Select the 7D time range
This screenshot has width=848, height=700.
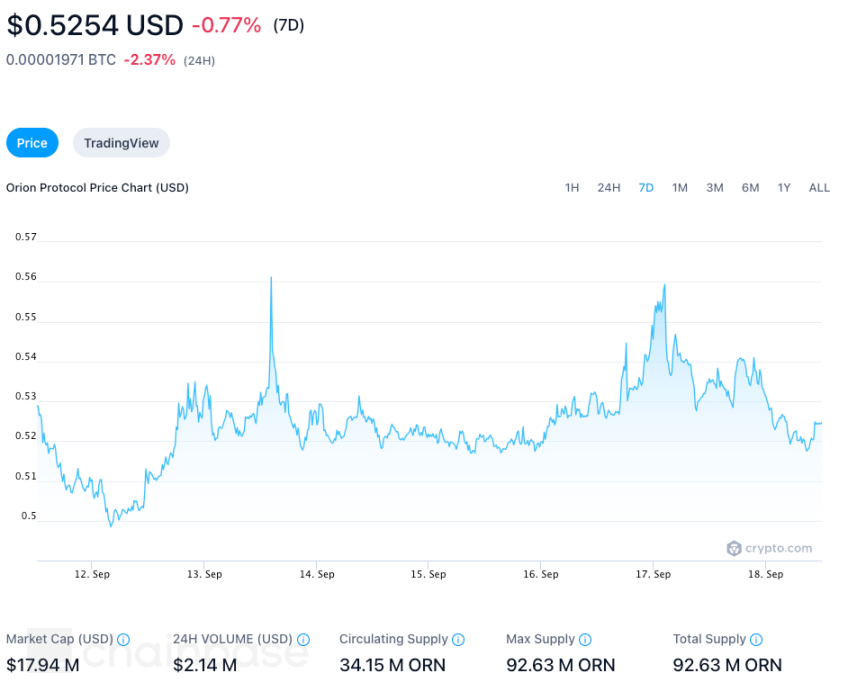coord(646,188)
